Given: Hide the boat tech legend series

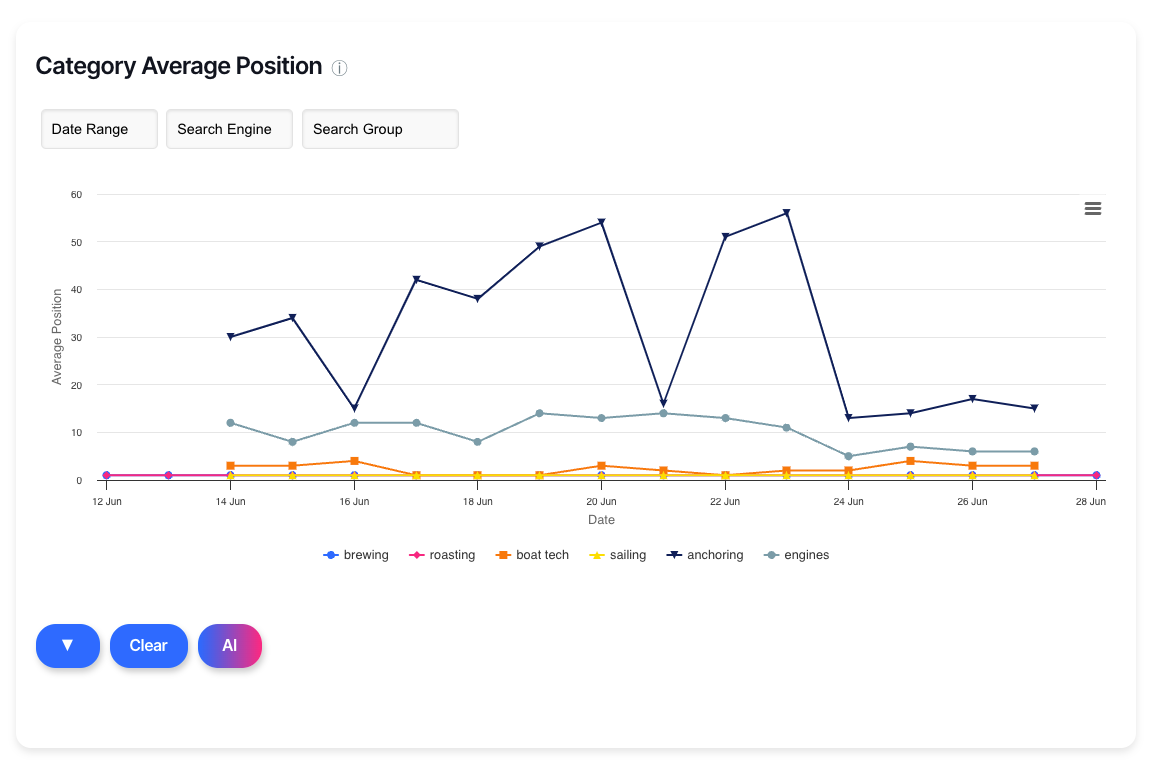Looking at the screenshot, I should point(532,555).
